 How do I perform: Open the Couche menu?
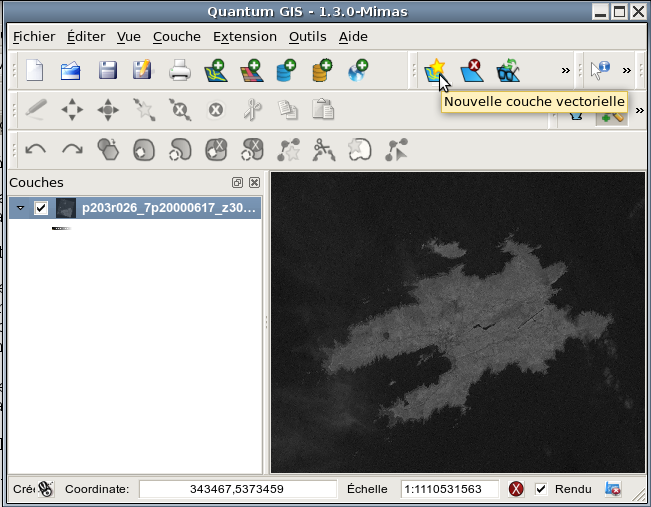coord(176,37)
